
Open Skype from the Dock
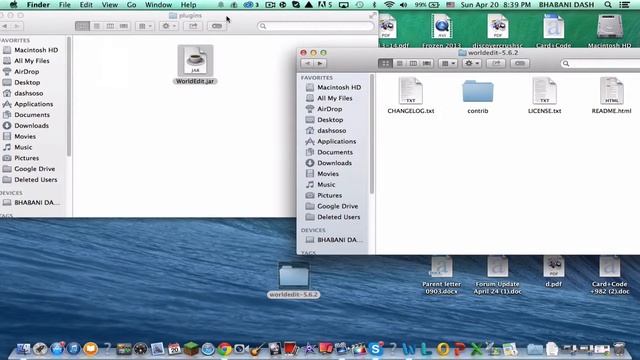[375, 349]
